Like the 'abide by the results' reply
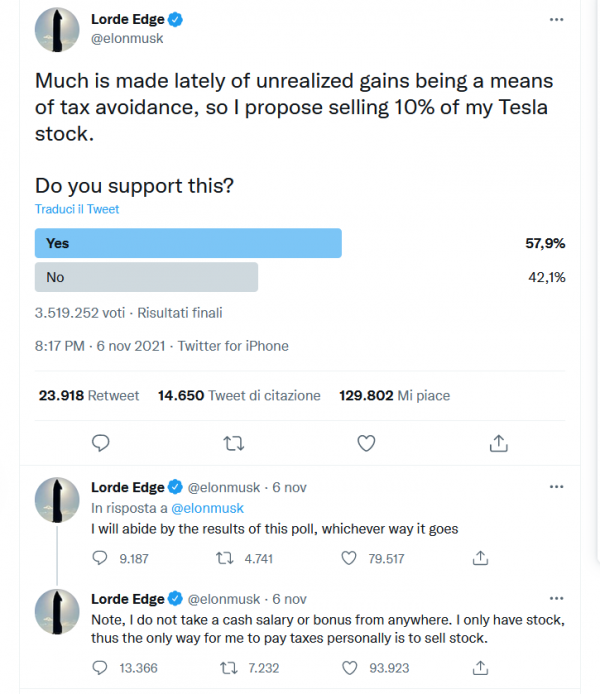 pos(349,558)
